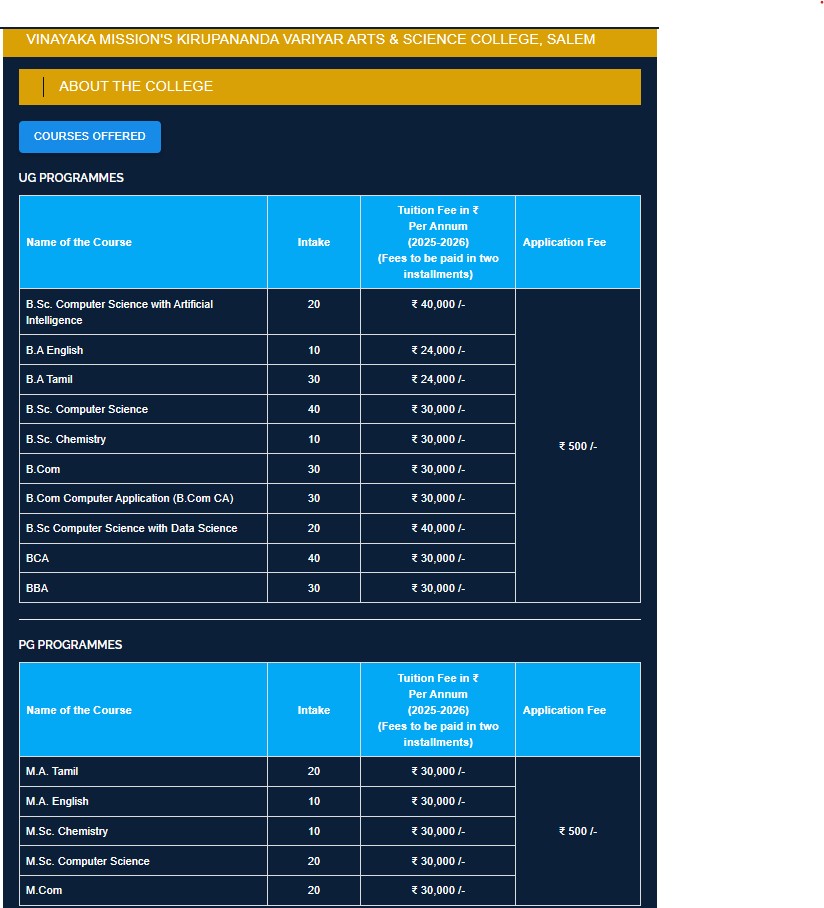Click ₹ 30,000 fee for B.Com CA
The width and height of the screenshot is (824, 908).
(x=438, y=499)
